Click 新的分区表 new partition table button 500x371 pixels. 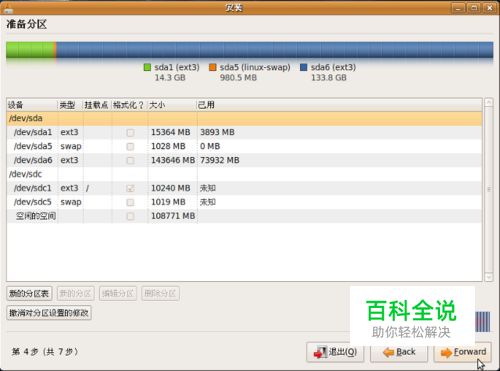pyautogui.click(x=29, y=293)
